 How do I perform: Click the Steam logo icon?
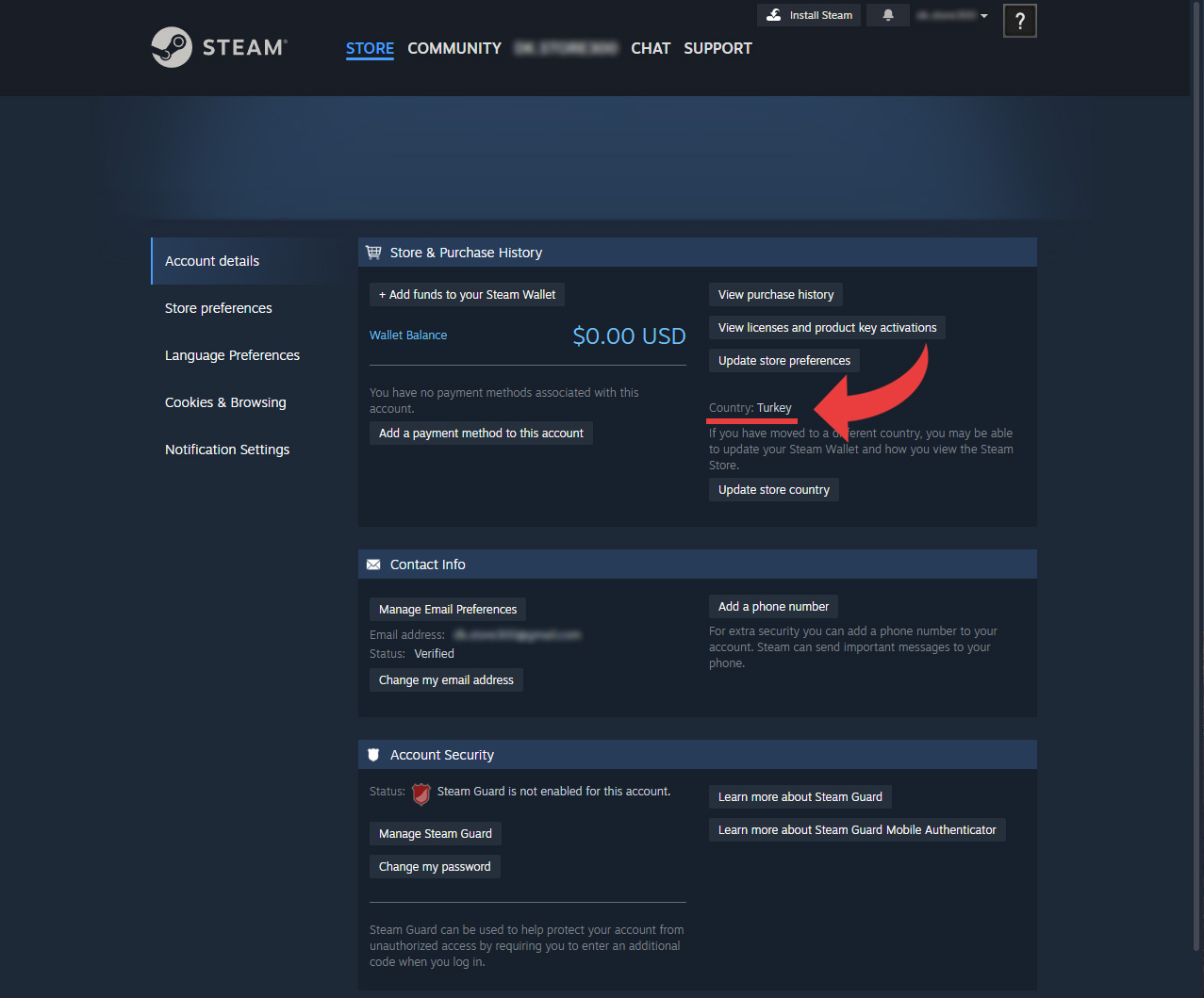(x=172, y=47)
